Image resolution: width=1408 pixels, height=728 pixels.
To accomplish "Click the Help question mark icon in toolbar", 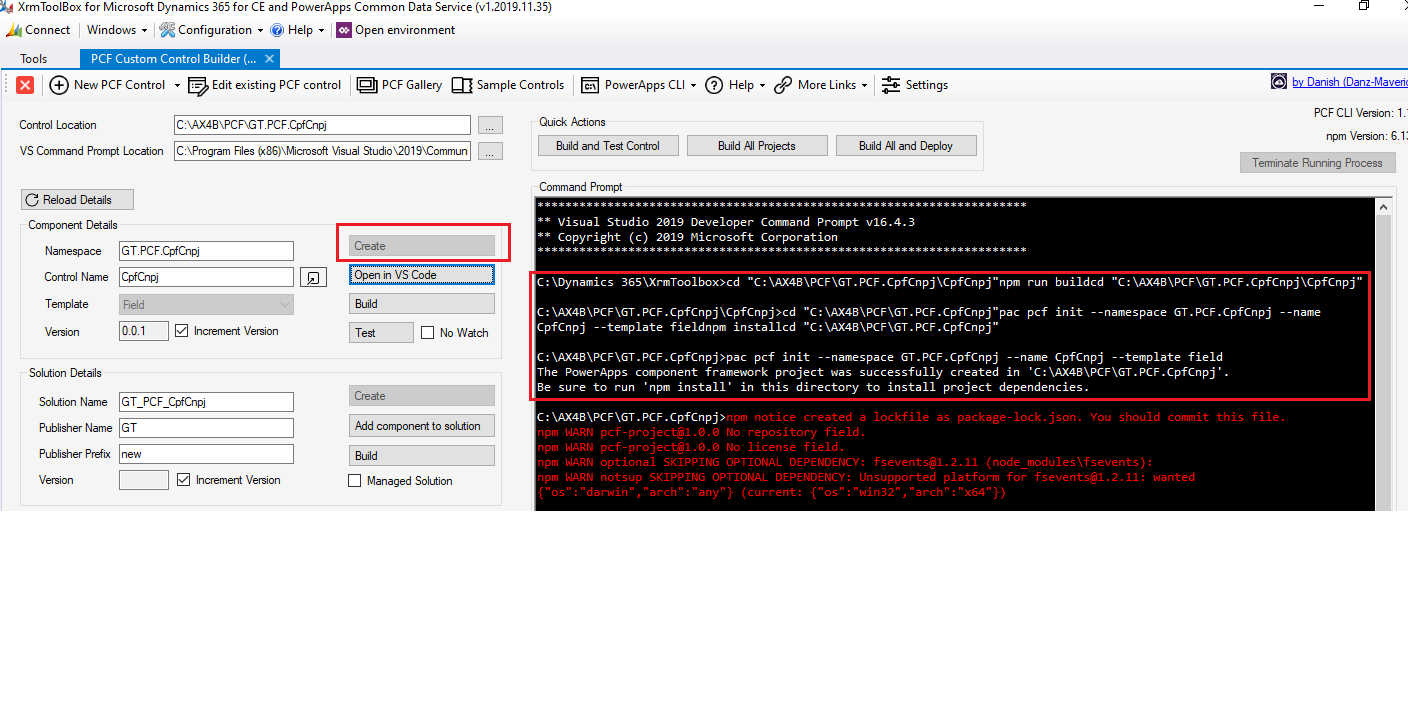I will point(714,85).
